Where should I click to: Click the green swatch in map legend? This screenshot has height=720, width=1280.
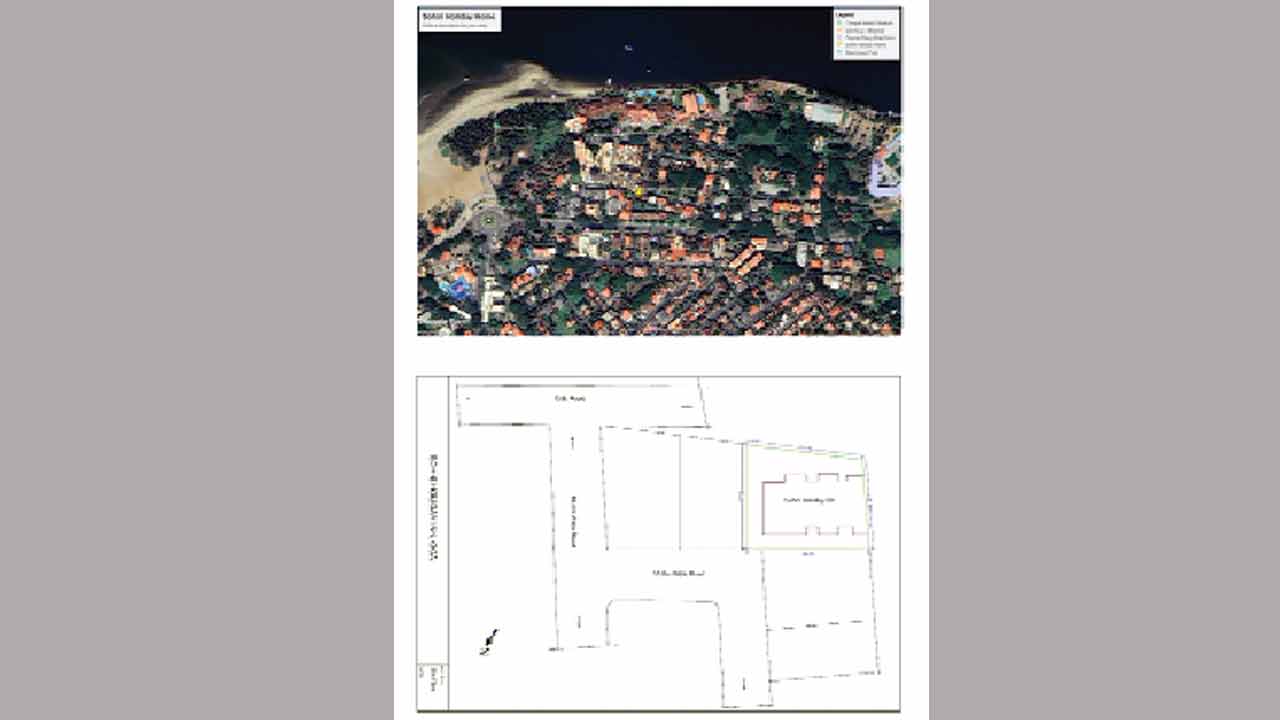(840, 22)
